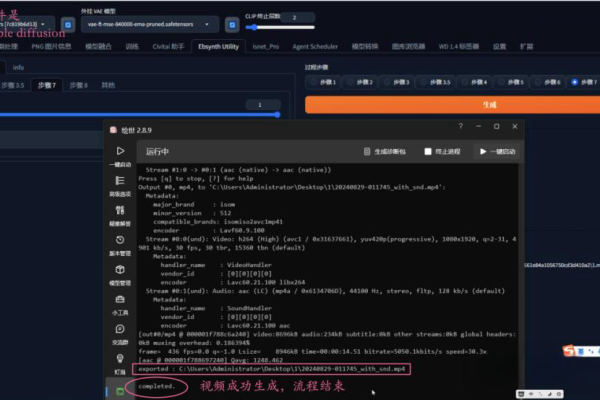Select the 步骤 4 radio option
Image resolution: width=600 pixels, height=400 pixels.
click(x=474, y=82)
